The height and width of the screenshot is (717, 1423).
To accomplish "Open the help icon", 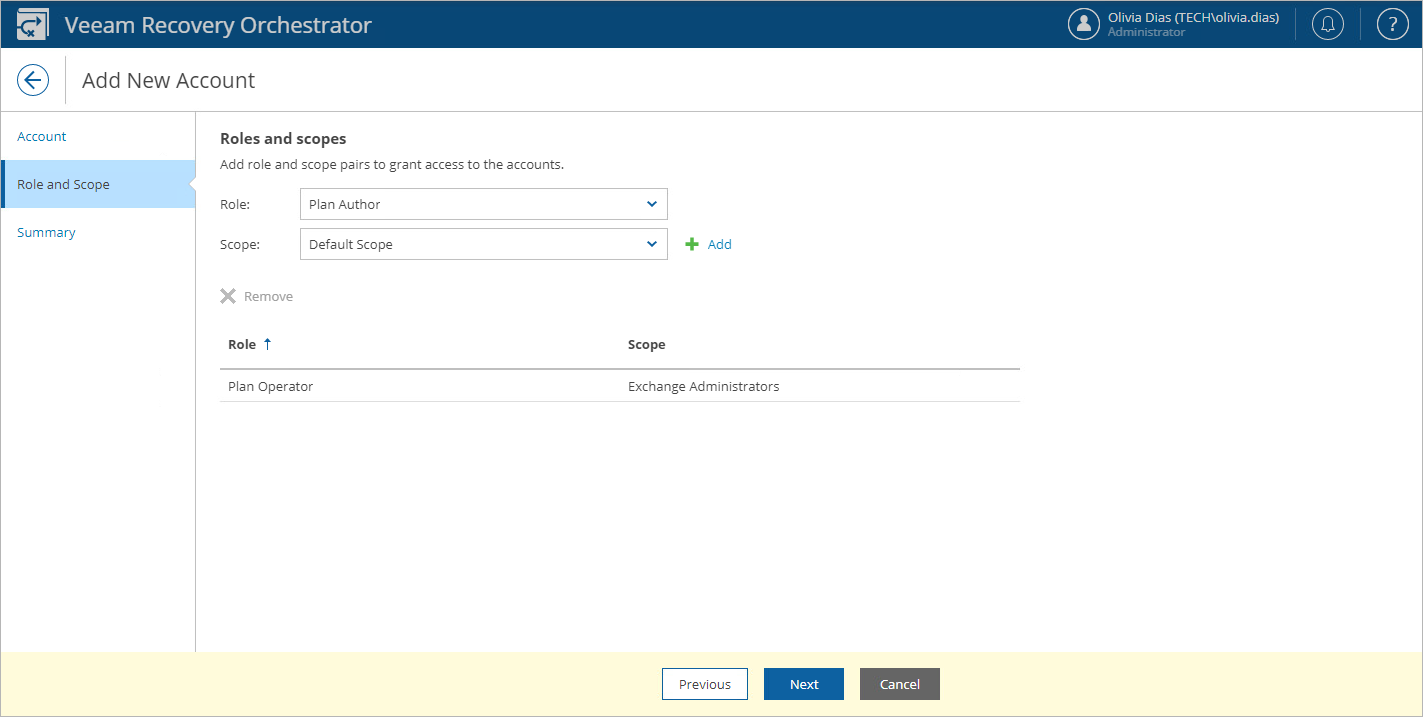I will click(1392, 23).
